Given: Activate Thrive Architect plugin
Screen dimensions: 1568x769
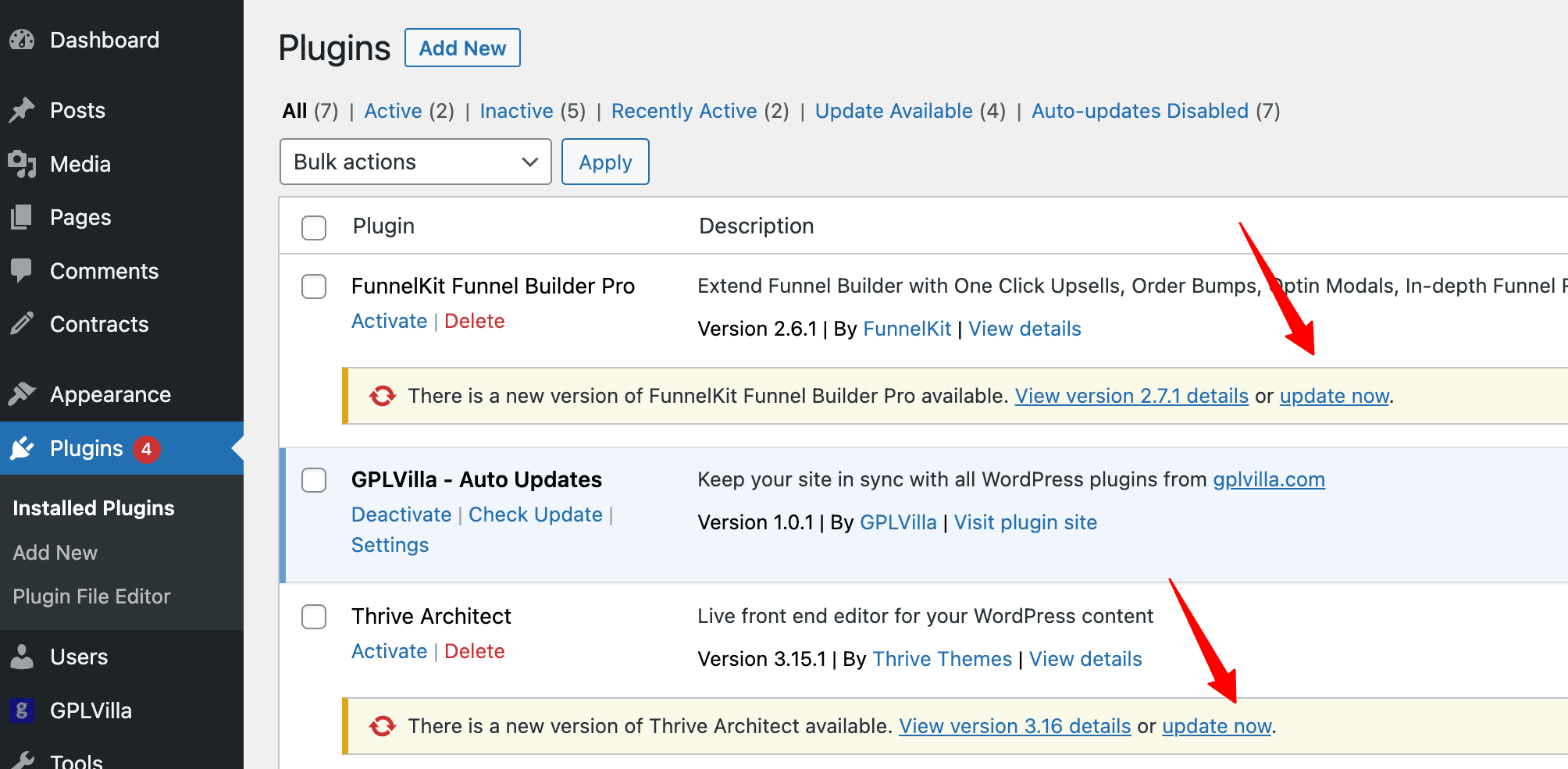Looking at the screenshot, I should click(x=389, y=651).
